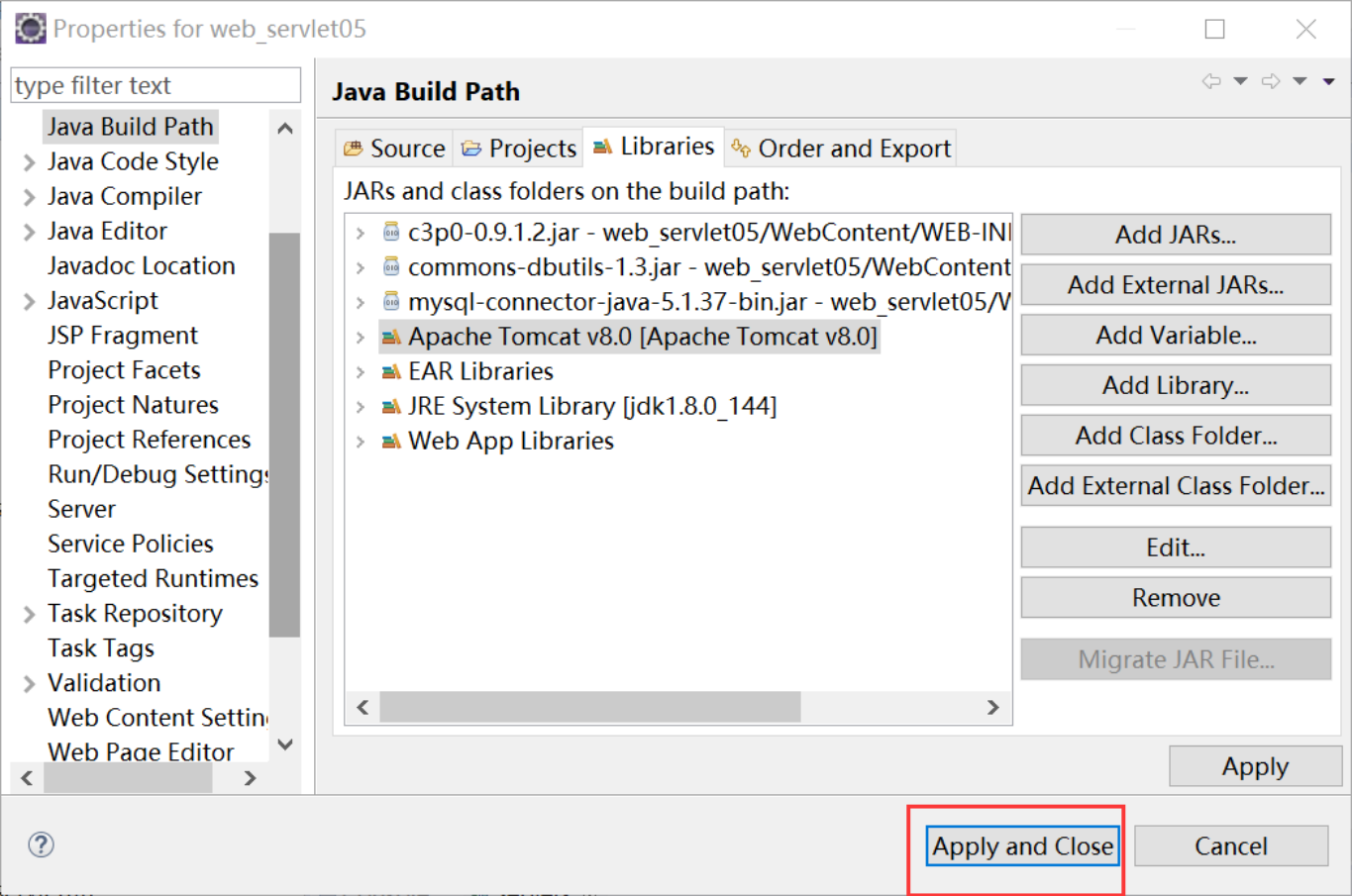
Task: Click Apply and Close
Action: point(1023,846)
